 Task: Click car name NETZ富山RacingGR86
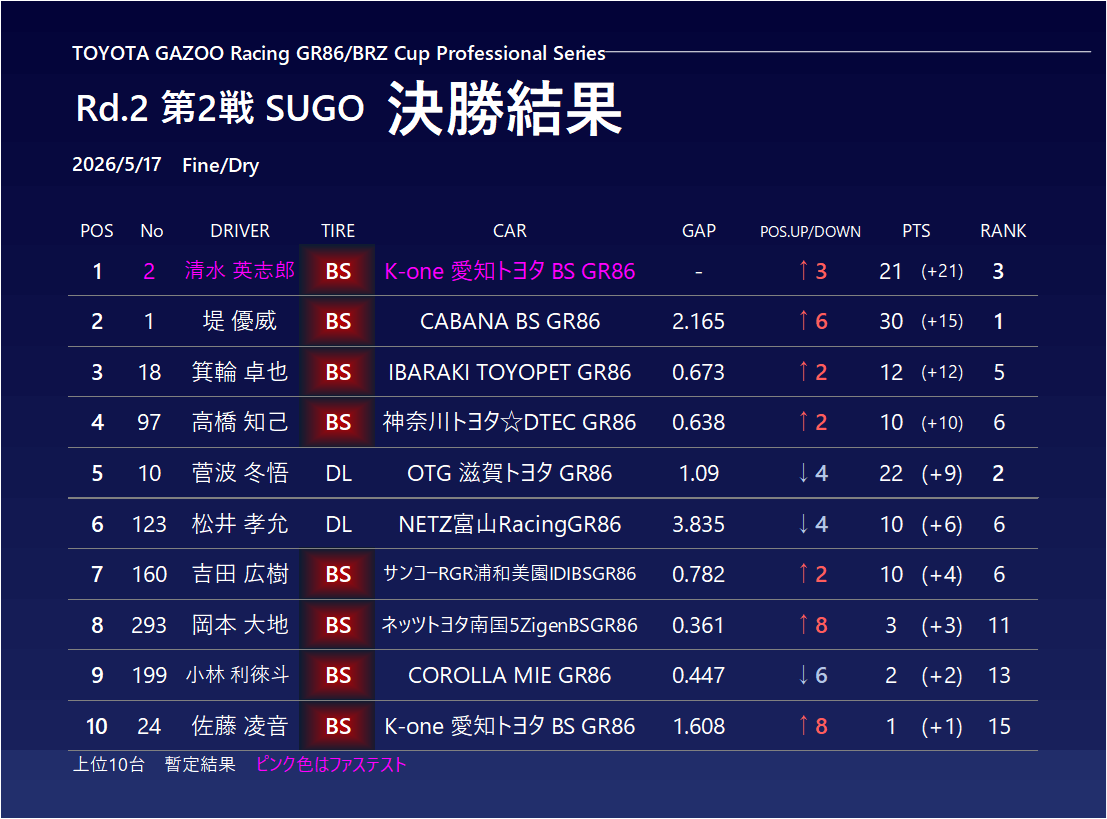click(x=510, y=524)
